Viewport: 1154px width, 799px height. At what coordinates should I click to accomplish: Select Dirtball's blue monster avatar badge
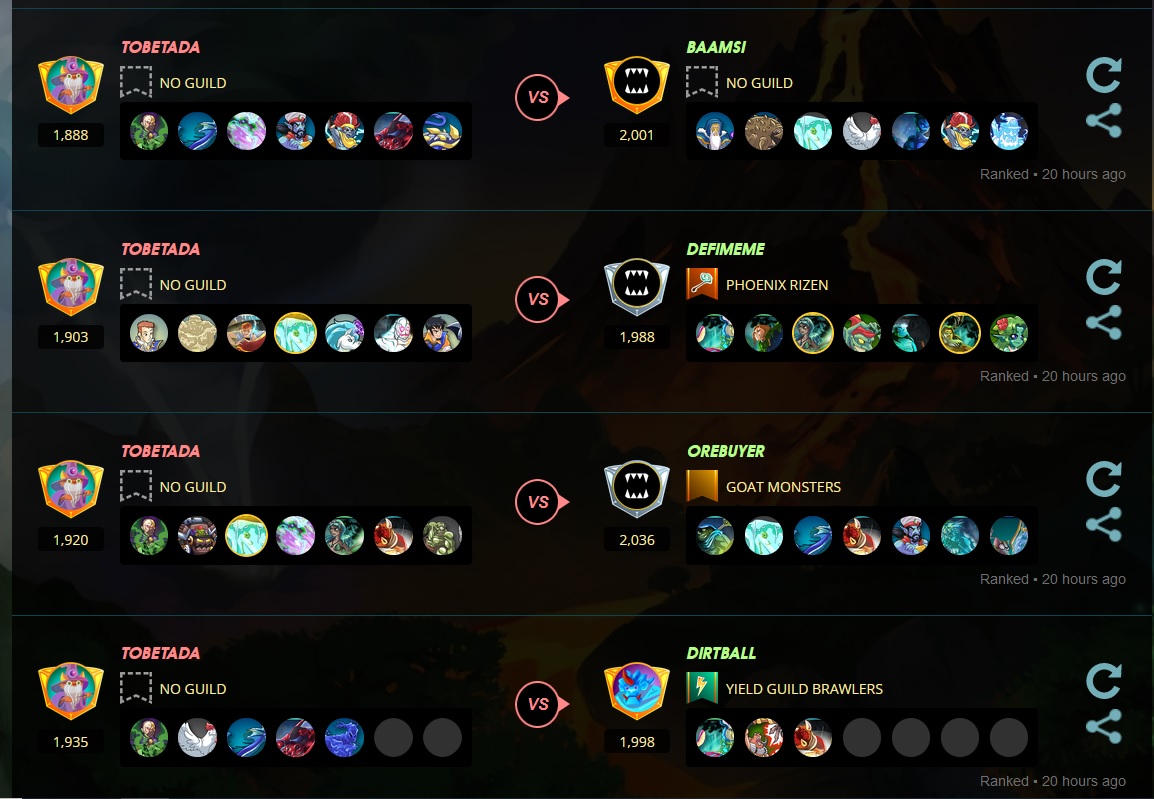click(637, 691)
